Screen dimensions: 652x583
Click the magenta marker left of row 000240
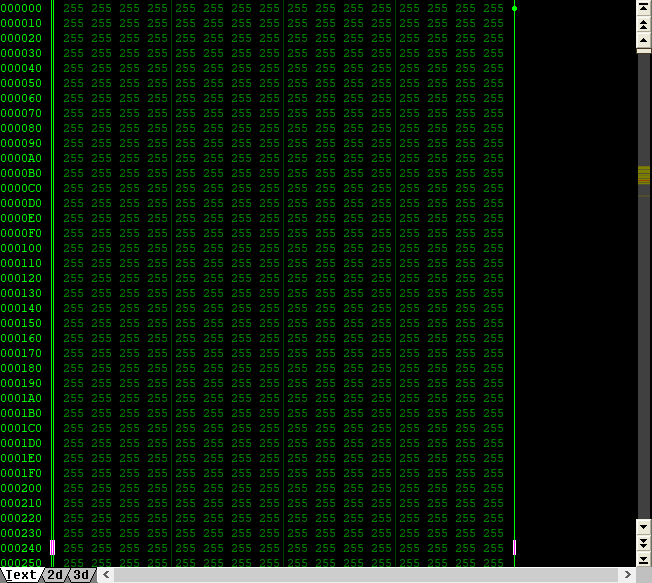point(52,548)
